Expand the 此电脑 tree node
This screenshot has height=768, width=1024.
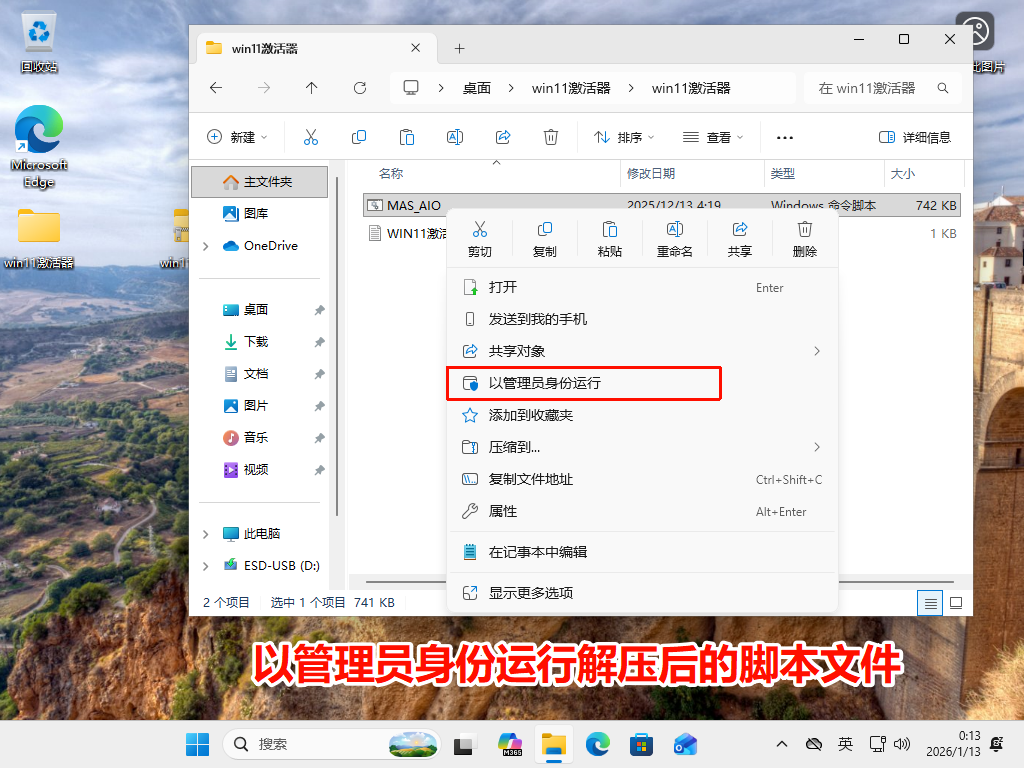click(206, 534)
